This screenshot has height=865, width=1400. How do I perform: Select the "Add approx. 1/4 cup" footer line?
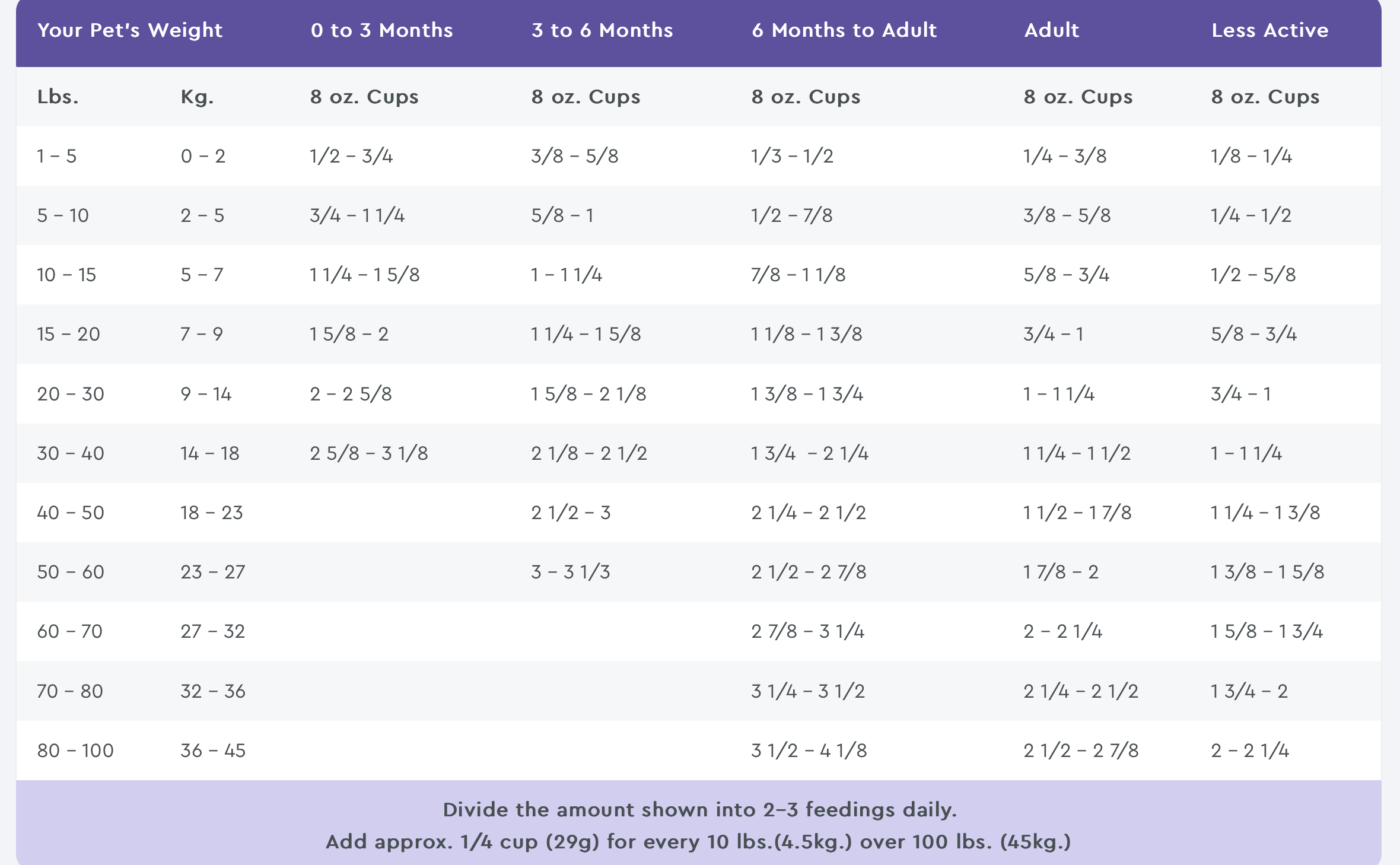pyautogui.click(x=698, y=842)
